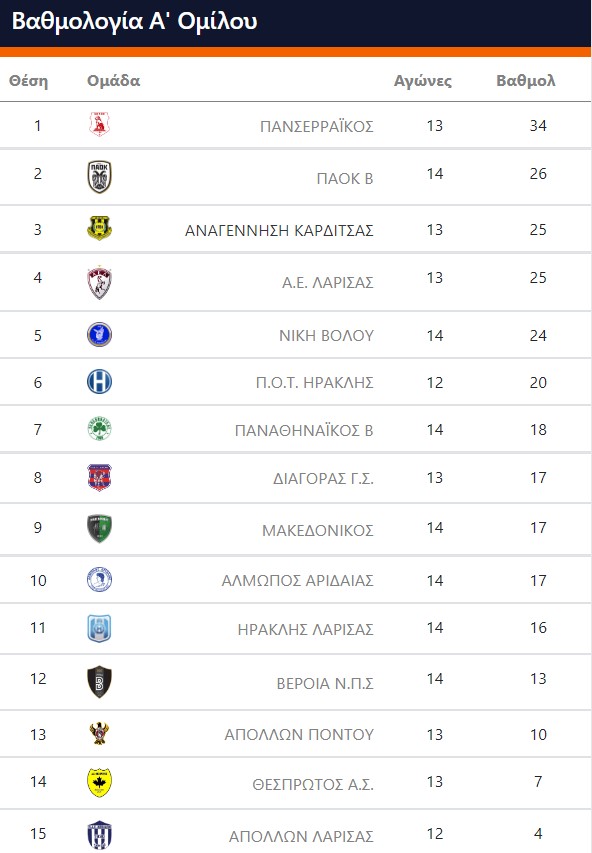This screenshot has width=592, height=853.
Task: Select the Αναγέννηση Καρδίτσας yellow crest
Action: tap(100, 228)
